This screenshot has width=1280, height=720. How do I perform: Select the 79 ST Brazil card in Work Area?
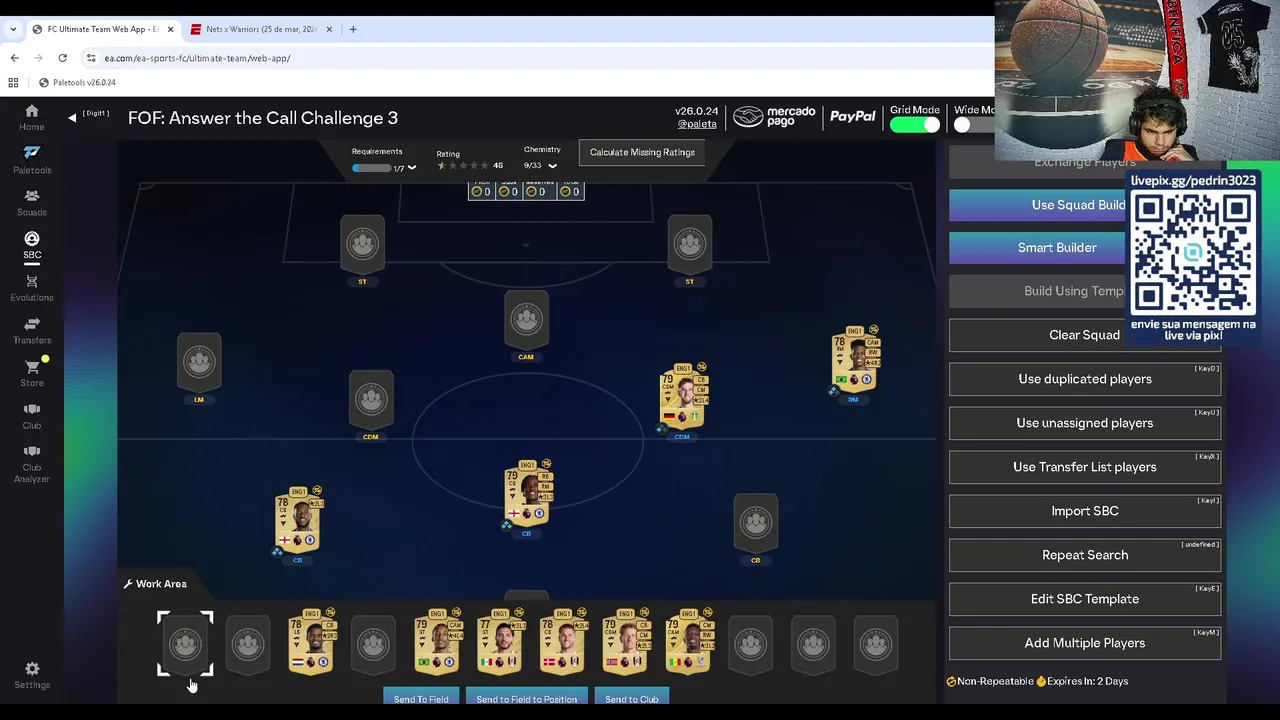point(438,641)
